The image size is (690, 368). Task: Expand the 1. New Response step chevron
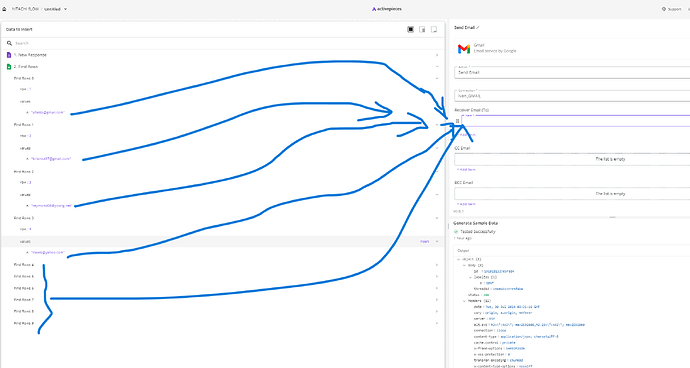pyautogui.click(x=437, y=55)
